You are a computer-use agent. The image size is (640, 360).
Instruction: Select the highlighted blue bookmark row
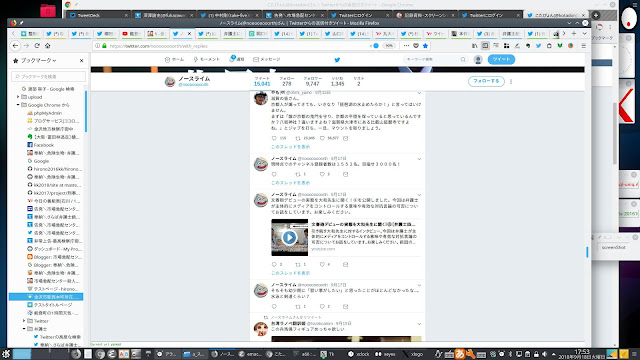46,297
